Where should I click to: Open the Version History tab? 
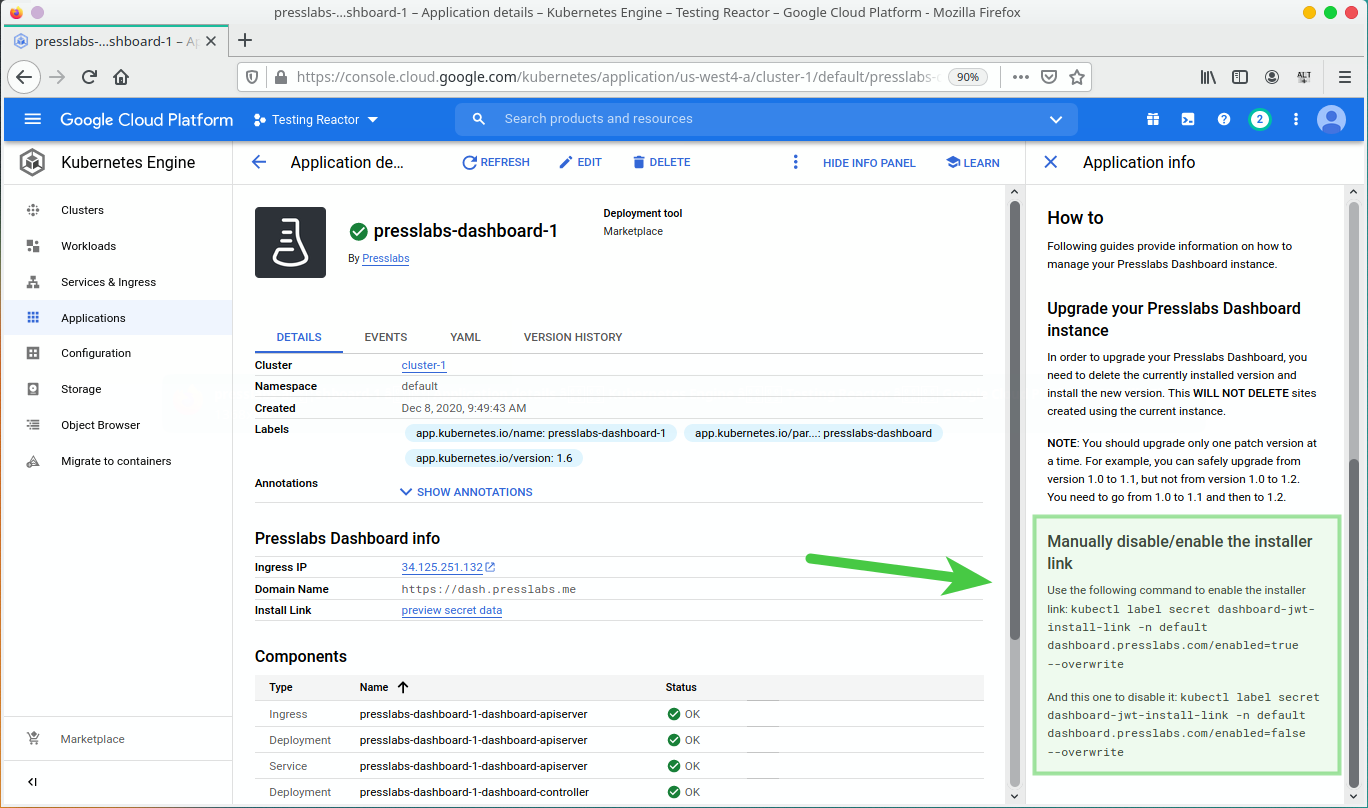point(572,337)
